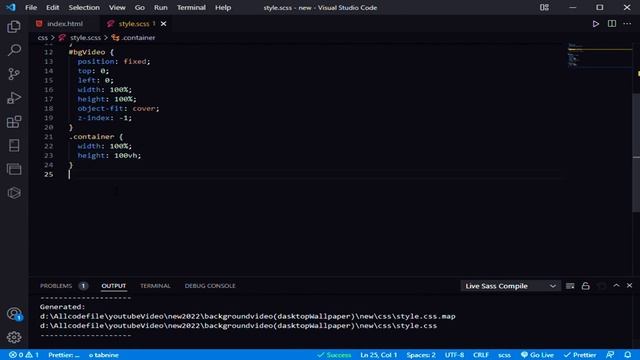Open the Explorer view in activity bar
Screen dimensions: 640x360
pos(14,27)
